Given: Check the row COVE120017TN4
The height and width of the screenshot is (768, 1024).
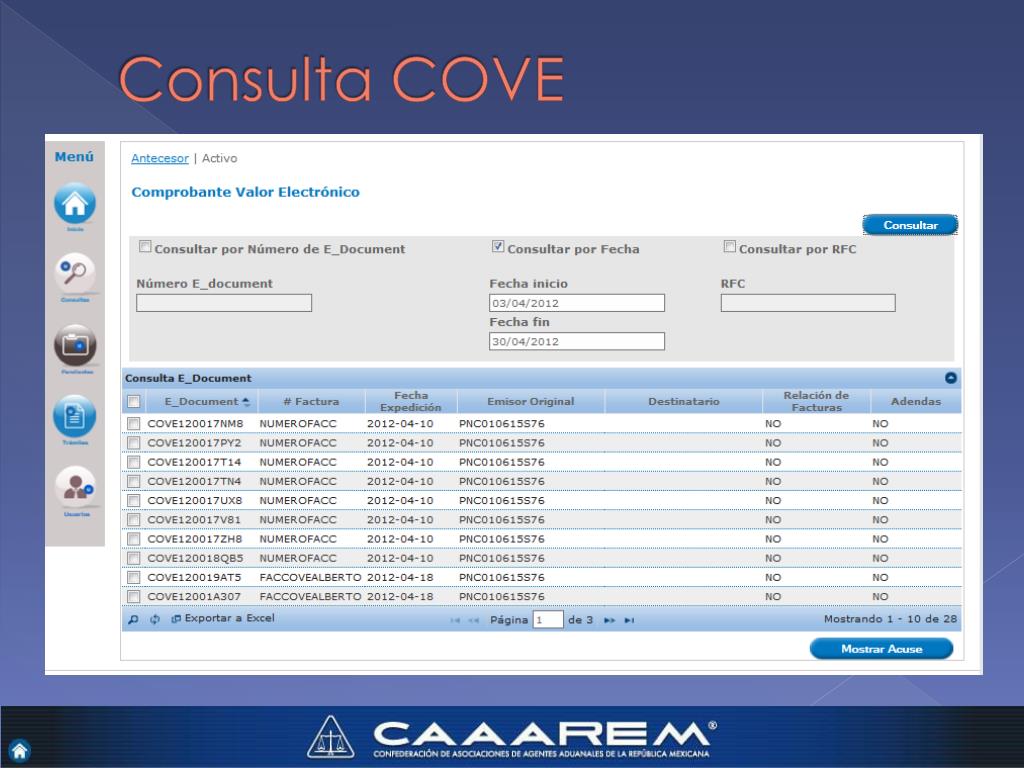Looking at the screenshot, I should point(133,481).
